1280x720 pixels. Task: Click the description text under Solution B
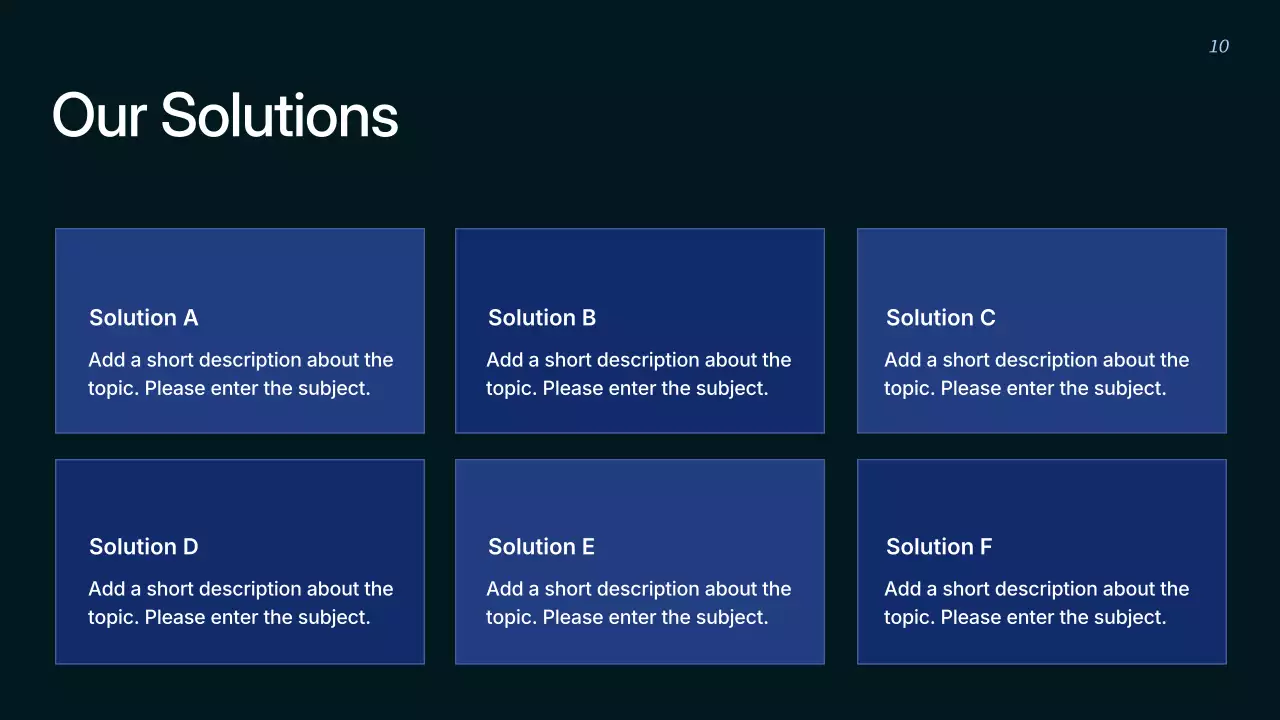click(x=638, y=374)
